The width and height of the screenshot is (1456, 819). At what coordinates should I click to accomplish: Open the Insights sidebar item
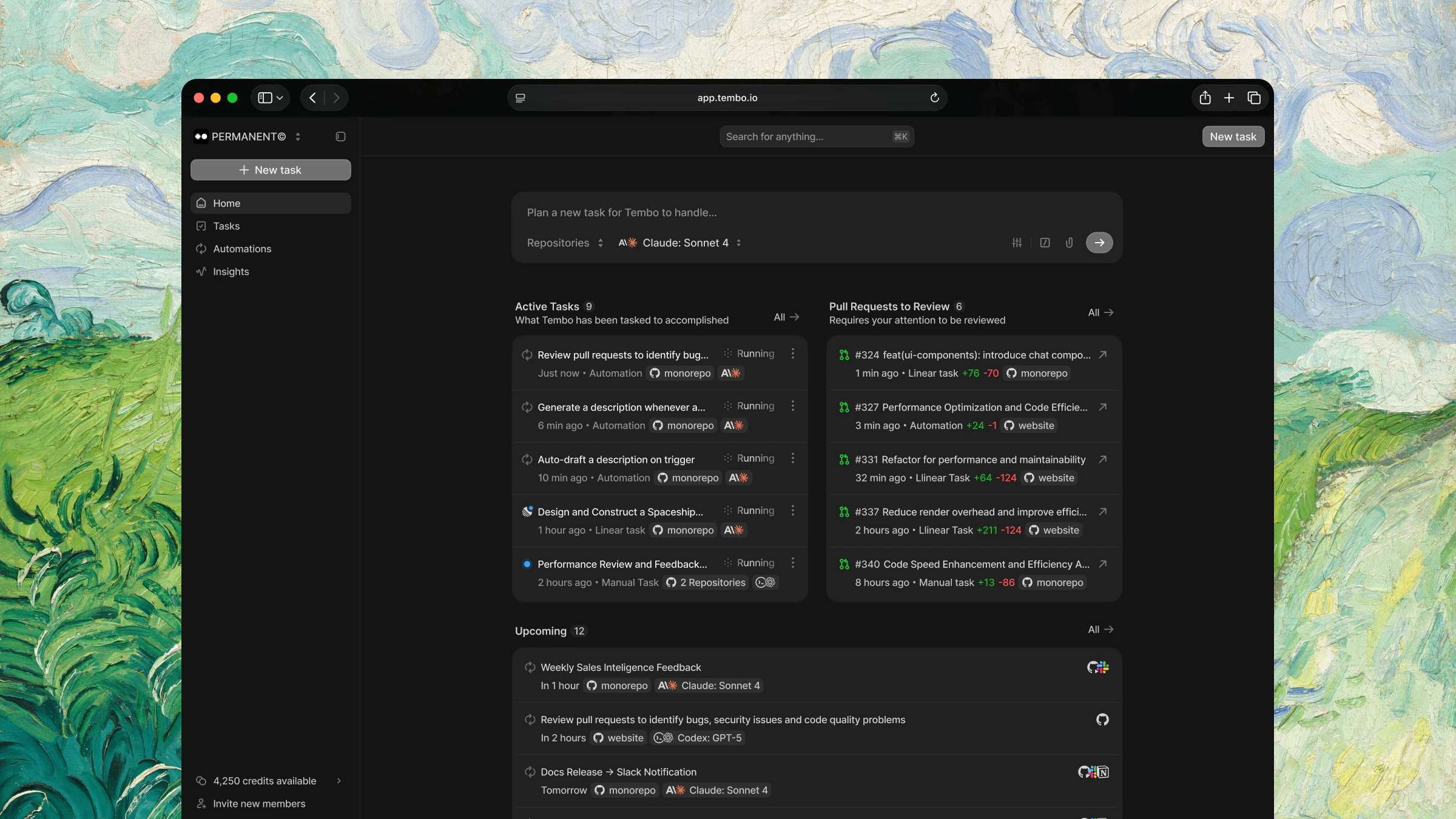[x=231, y=272]
